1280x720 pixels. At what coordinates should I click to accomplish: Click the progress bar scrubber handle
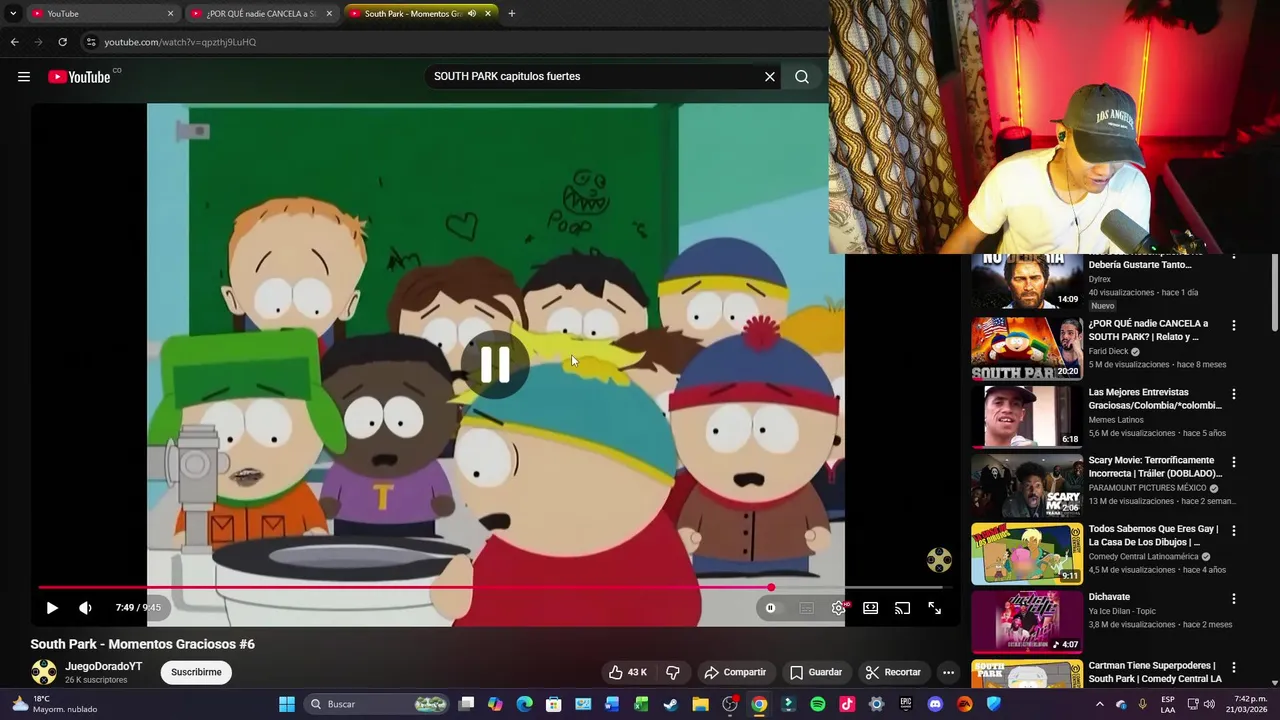click(771, 588)
